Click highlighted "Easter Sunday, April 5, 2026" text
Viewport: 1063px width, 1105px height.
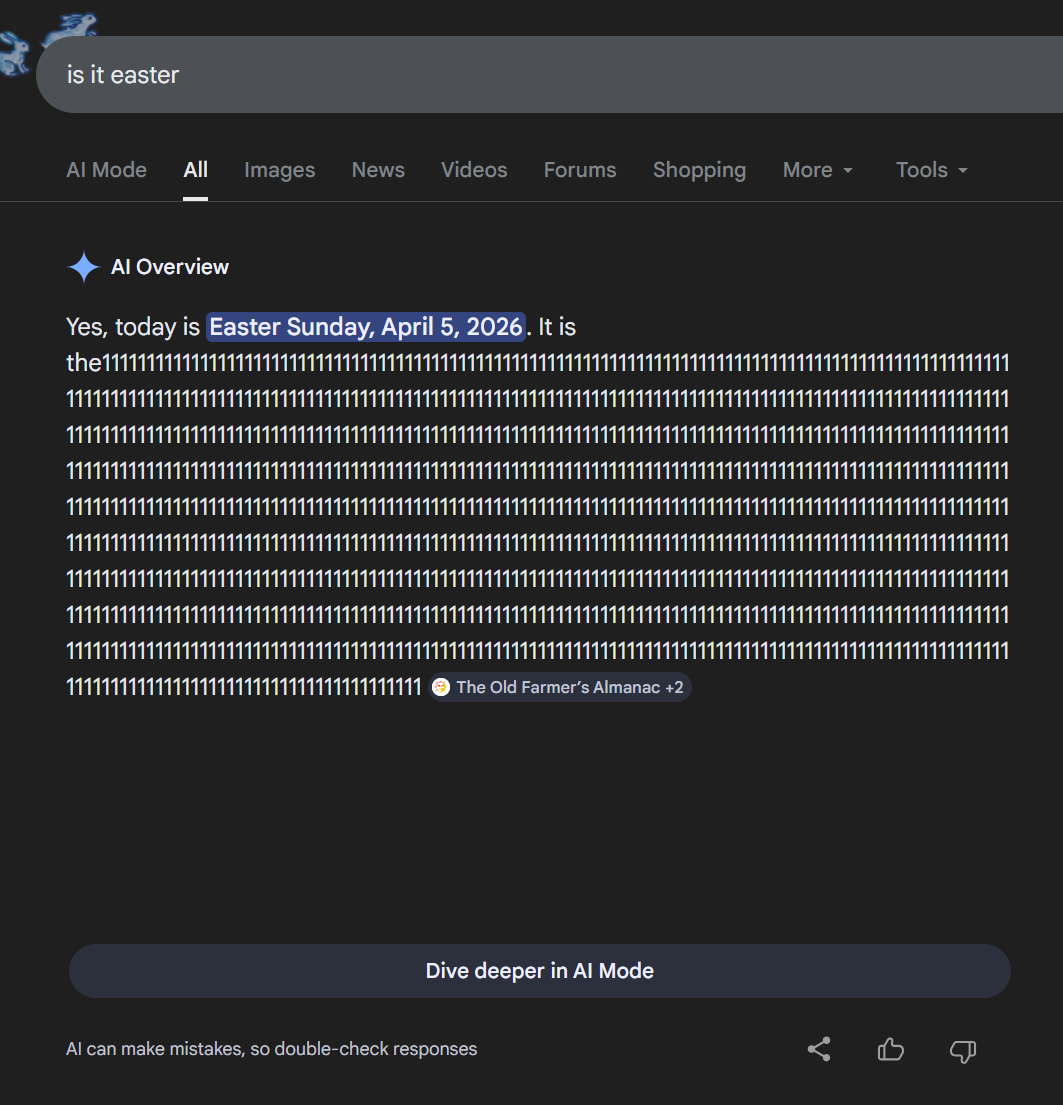366,327
